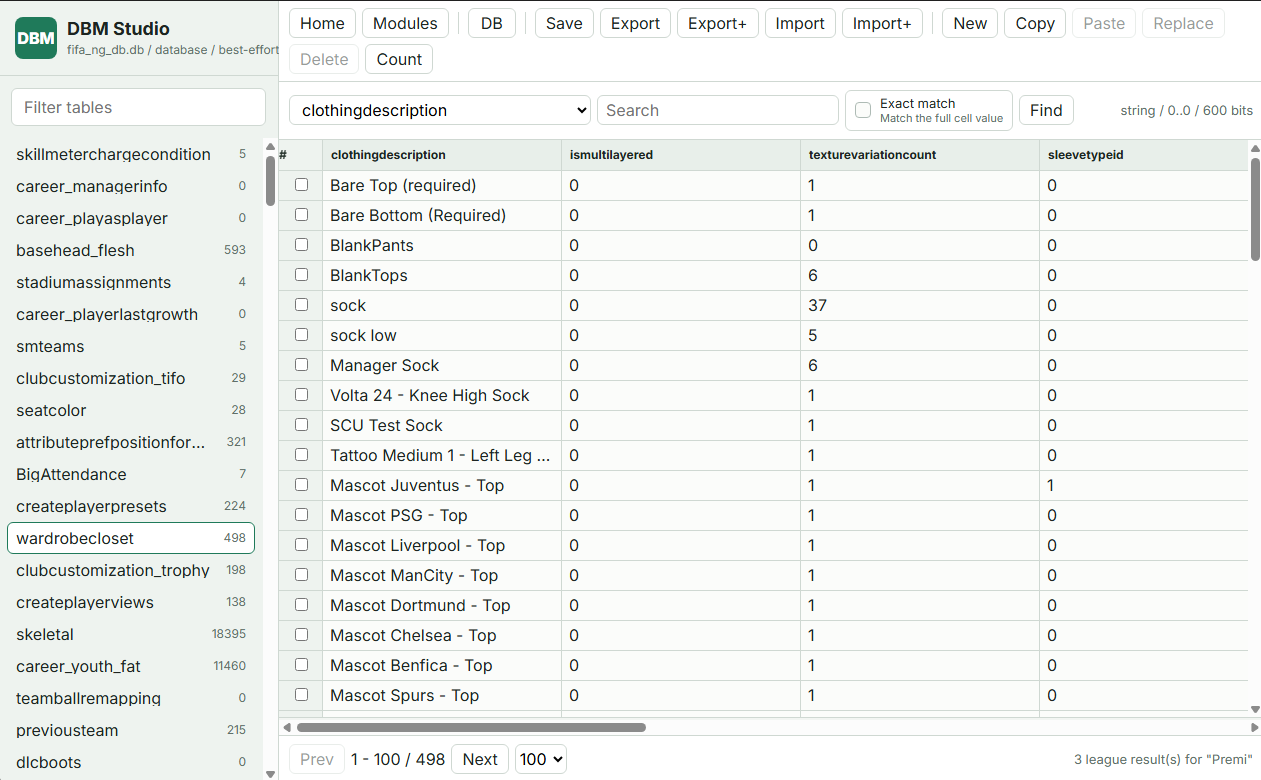The height and width of the screenshot is (780, 1261).
Task: Open the basehead_flesh table
Action: pos(131,250)
